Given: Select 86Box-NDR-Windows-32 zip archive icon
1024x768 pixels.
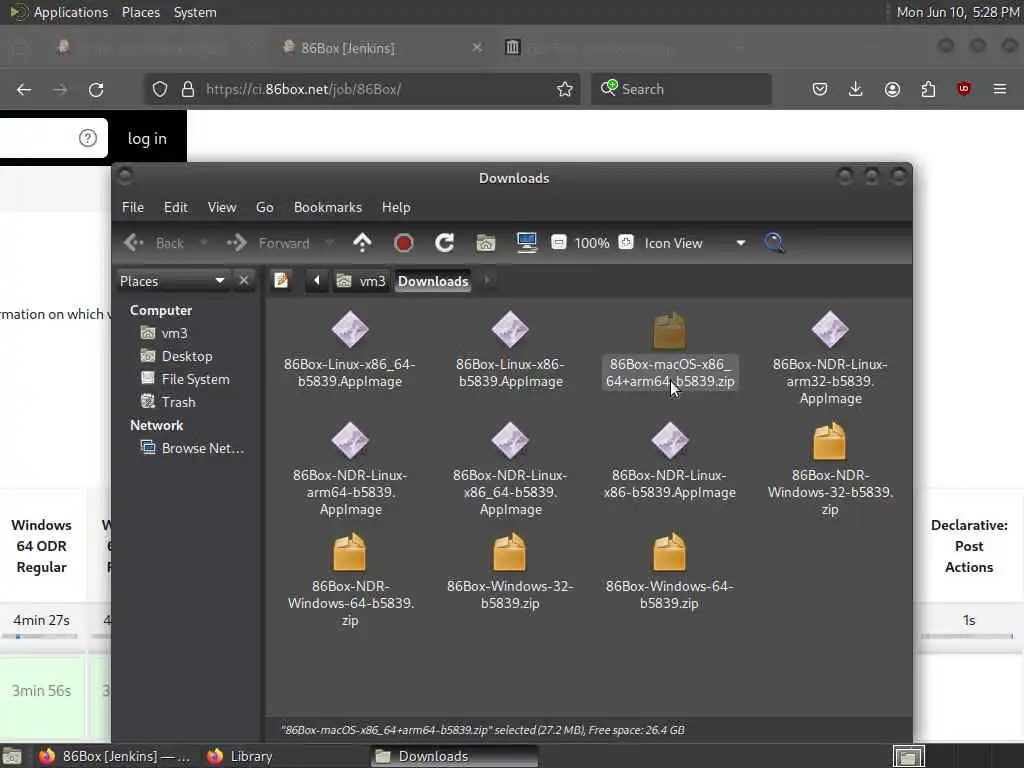Looking at the screenshot, I should [829, 441].
